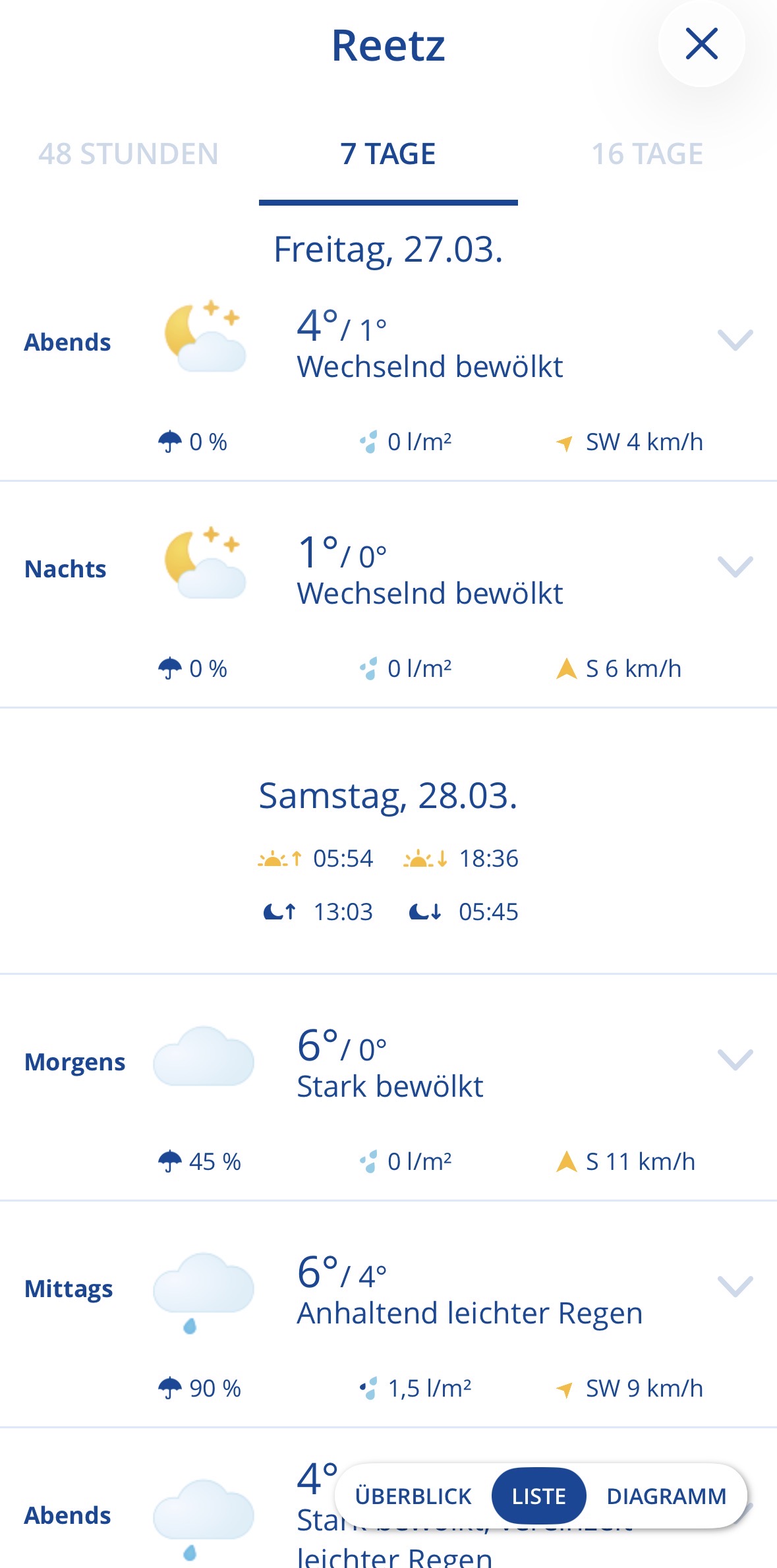777x1568 pixels.
Task: Expand Saturday Morgens forecast details chevron
Action: click(x=735, y=1060)
